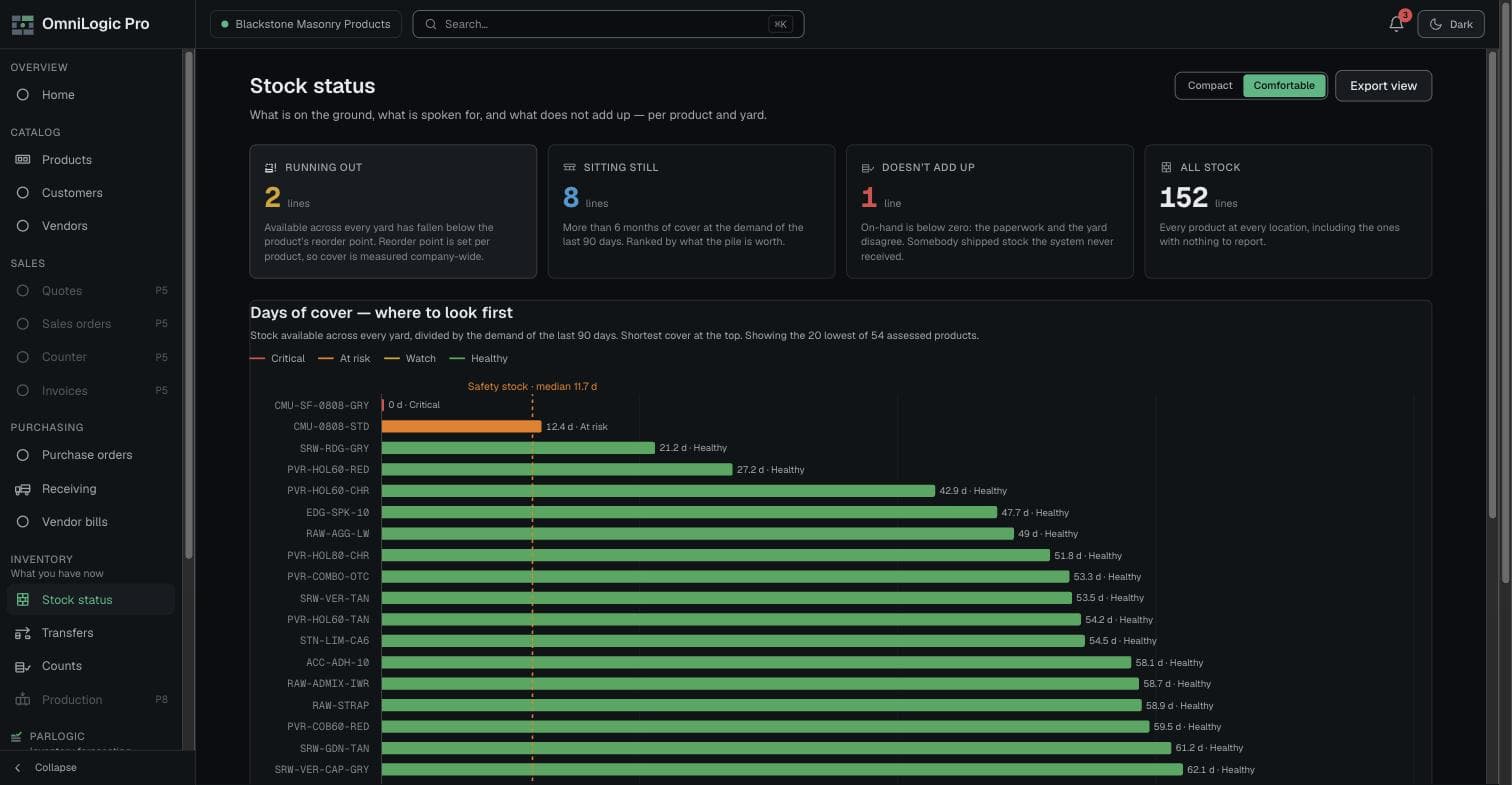Open the Blackstone Masonry Products company switcher
Viewport: 1512px width, 785px height.
click(306, 24)
